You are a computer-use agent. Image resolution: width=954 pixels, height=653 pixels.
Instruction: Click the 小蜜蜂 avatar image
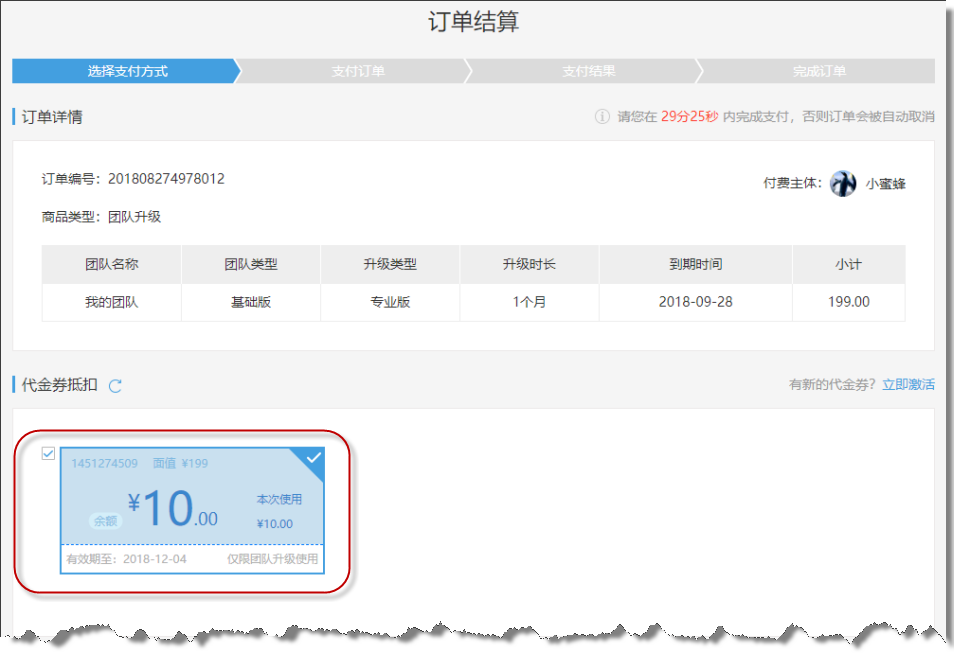(843, 183)
